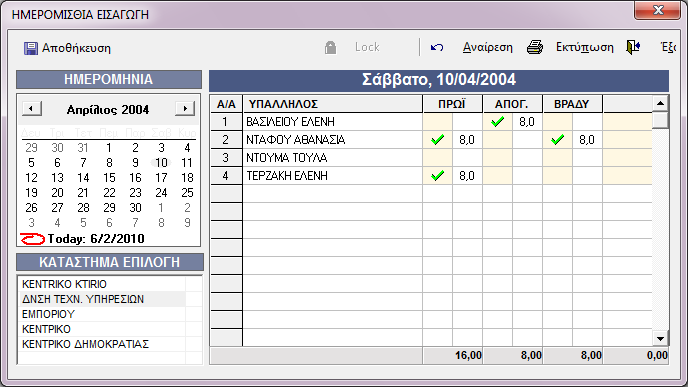
Task: Check ΒΡΑΔΥ for ΒΑΣΙΛΕΙΟΥ ΕΛΕΝΗ
Action: [558, 122]
